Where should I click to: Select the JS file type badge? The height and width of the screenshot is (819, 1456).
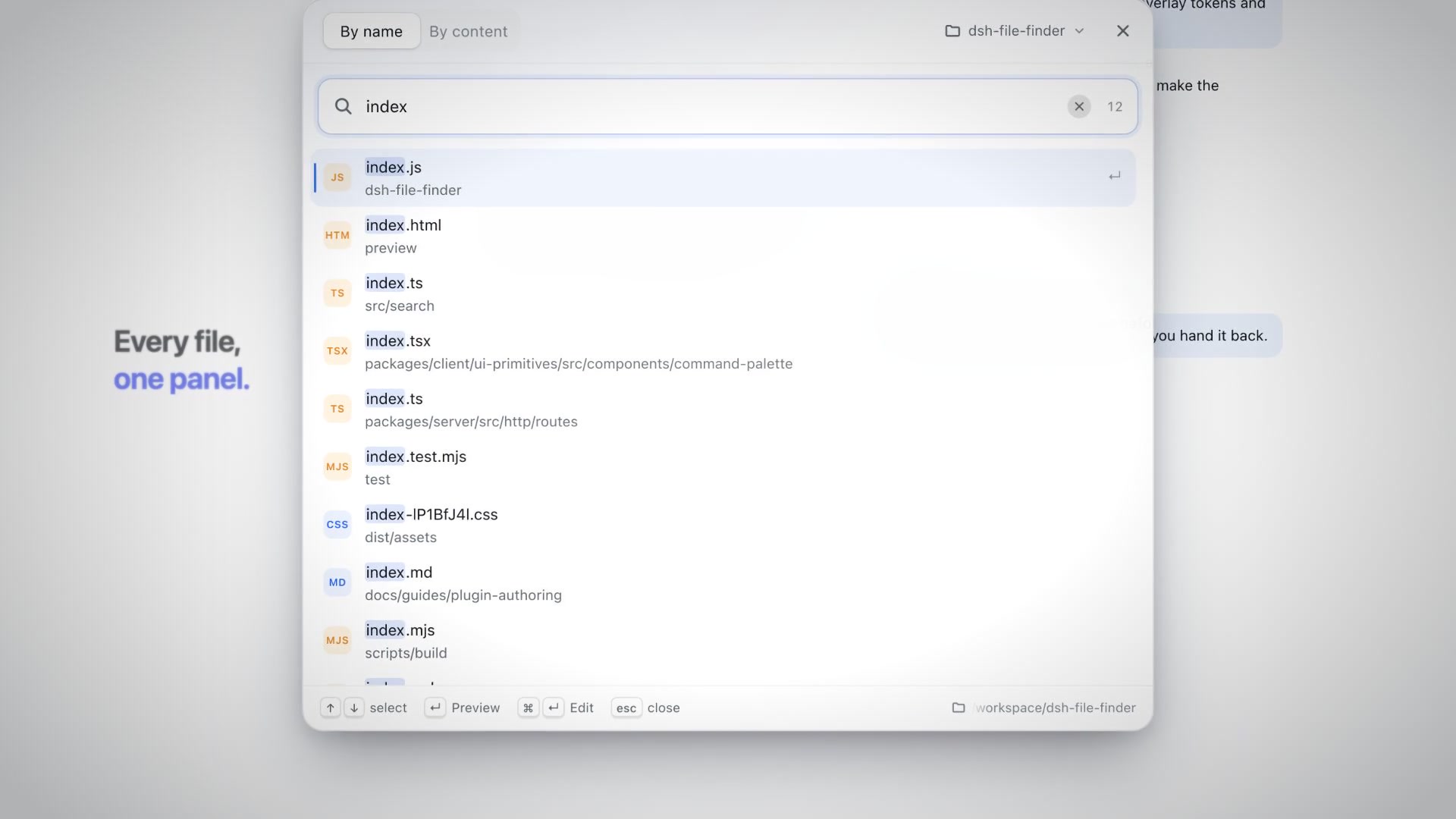click(x=337, y=177)
